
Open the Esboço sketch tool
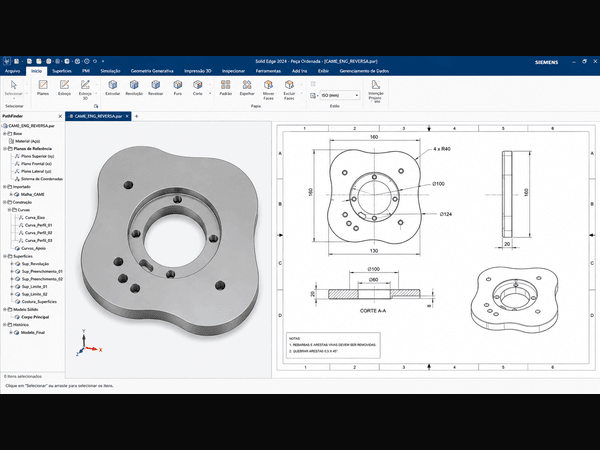pyautogui.click(x=64, y=87)
